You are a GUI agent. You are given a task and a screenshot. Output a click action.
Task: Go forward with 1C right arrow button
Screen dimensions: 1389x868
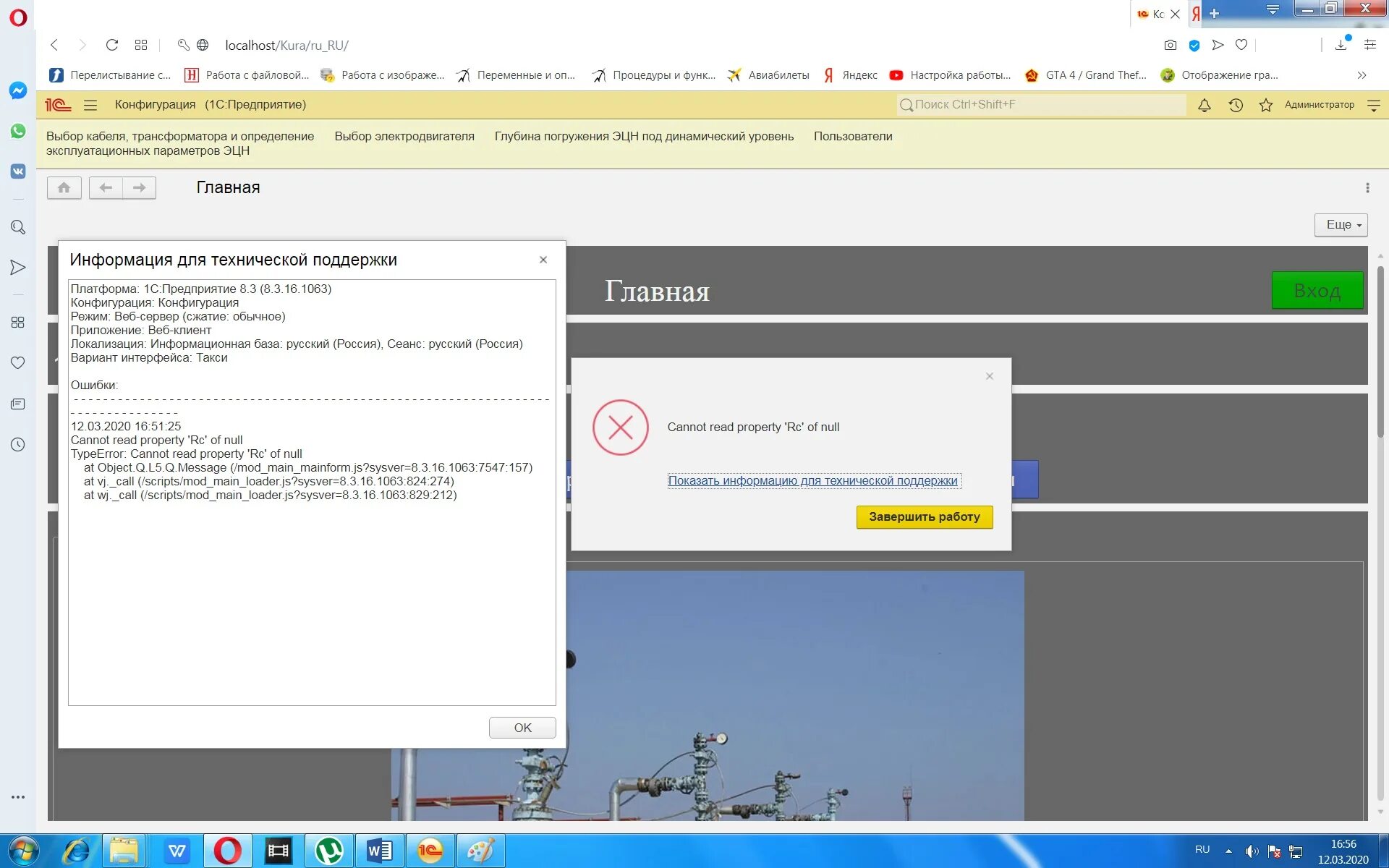coord(140,188)
